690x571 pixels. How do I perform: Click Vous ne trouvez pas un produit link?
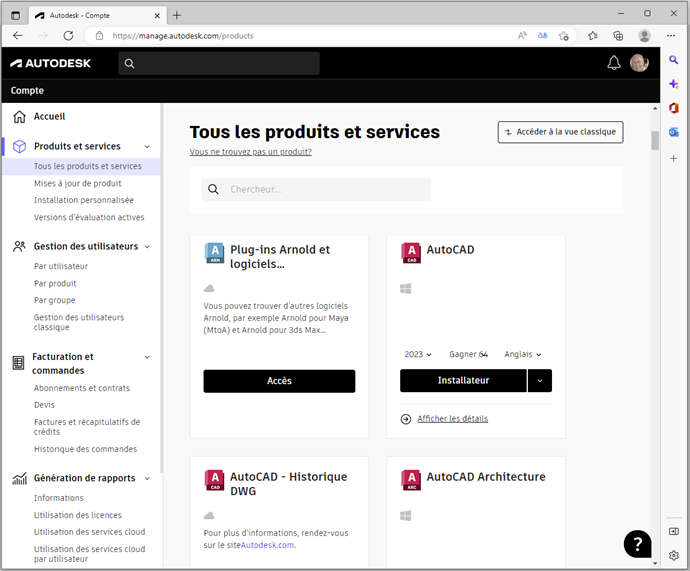250,152
